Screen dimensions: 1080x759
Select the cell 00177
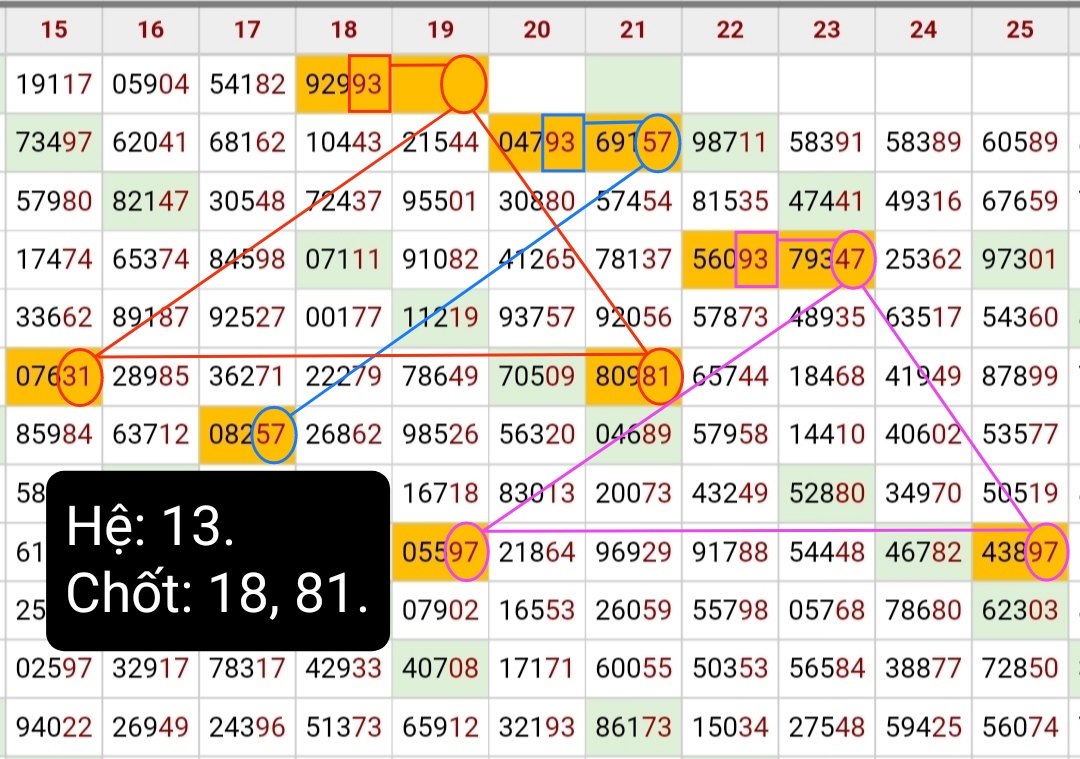point(344,318)
